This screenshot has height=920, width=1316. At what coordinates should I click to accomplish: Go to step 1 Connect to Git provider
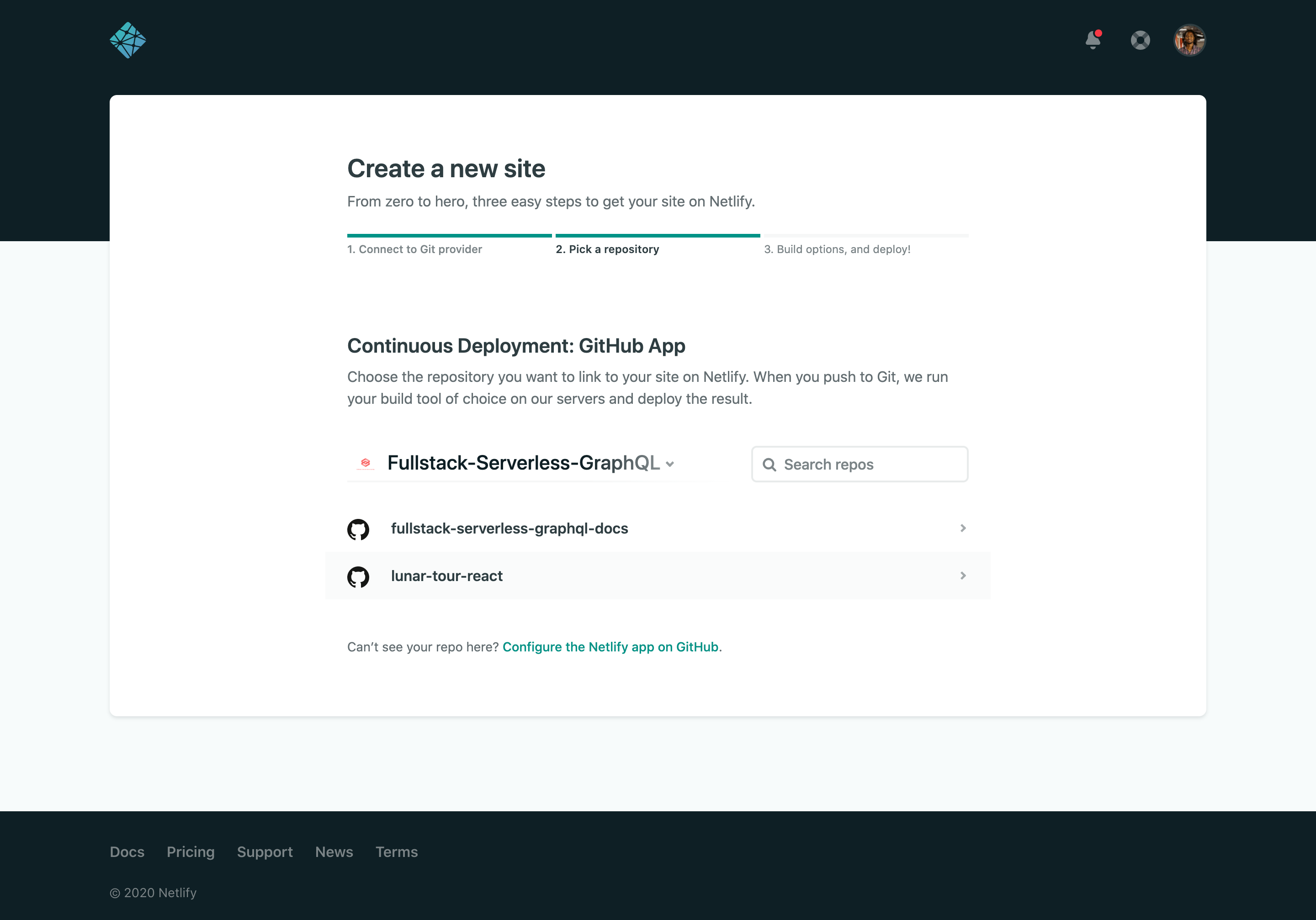(414, 249)
